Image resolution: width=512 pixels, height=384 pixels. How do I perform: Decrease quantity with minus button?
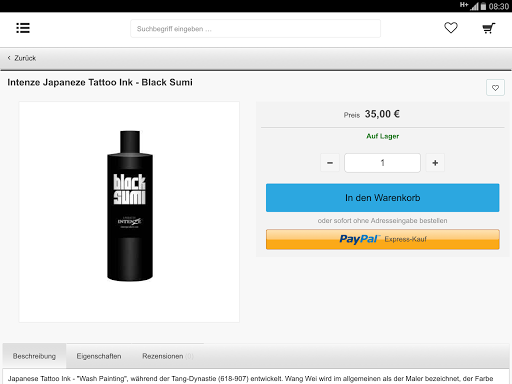[330, 163]
